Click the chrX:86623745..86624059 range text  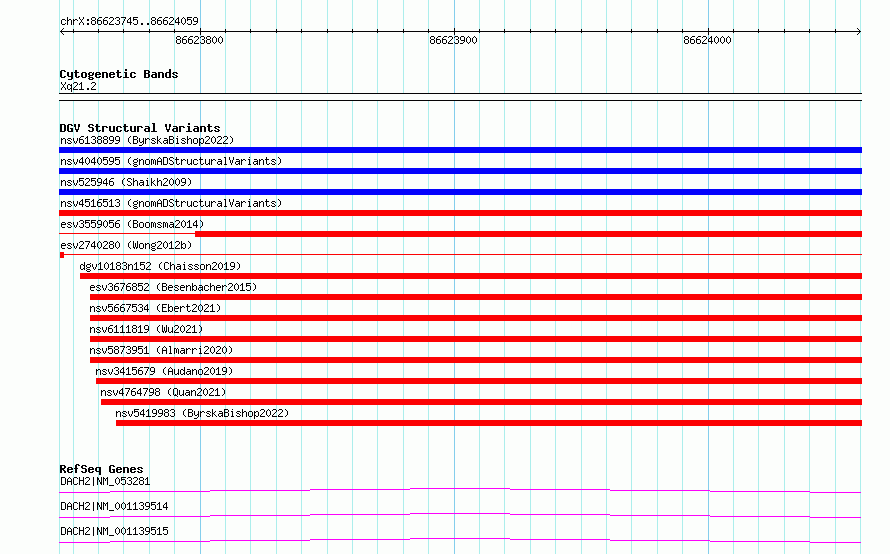(129, 21)
